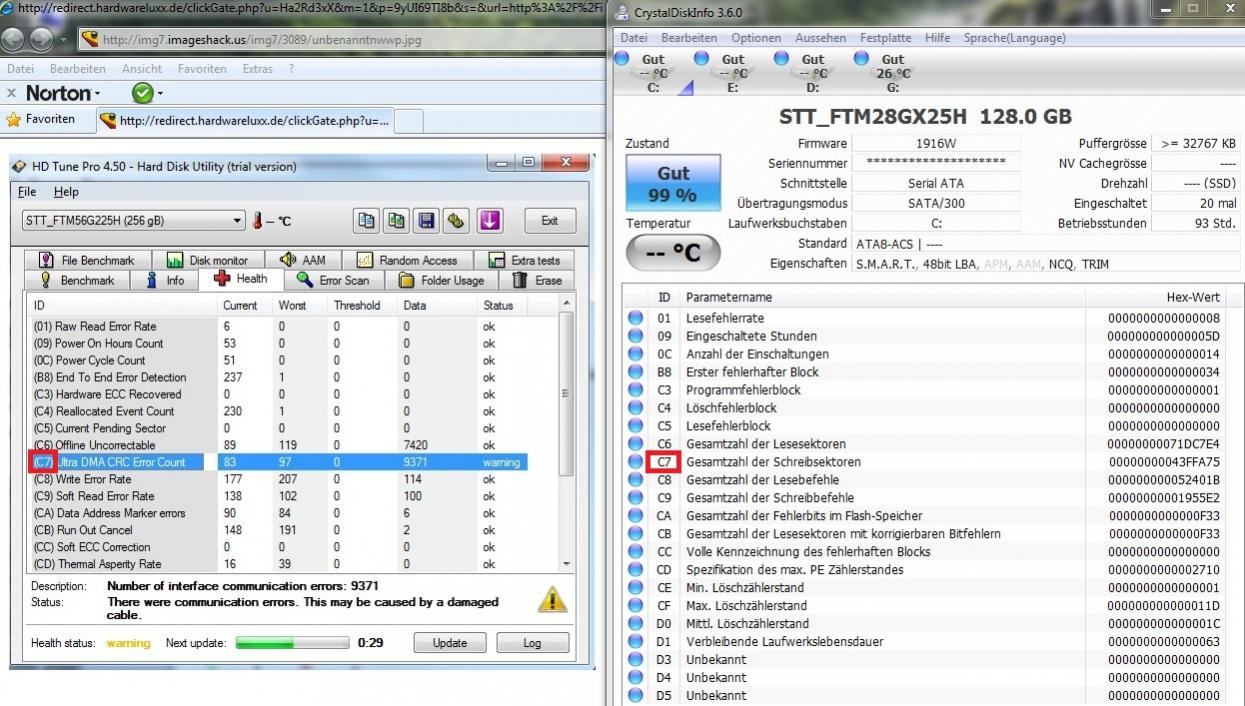Click the HD Tune copy screenshot icon

tap(397, 221)
